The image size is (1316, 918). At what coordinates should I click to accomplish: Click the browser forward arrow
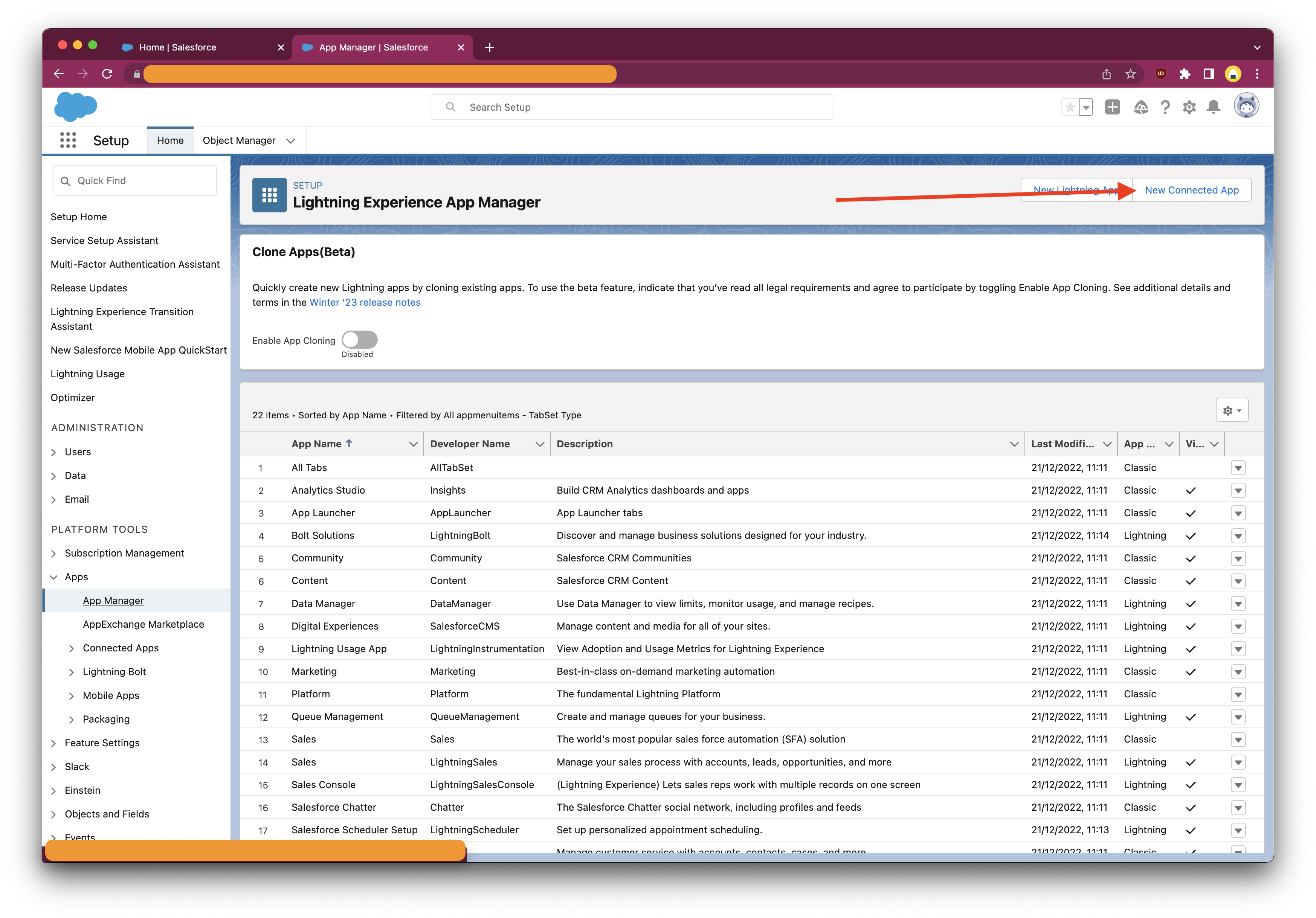click(x=82, y=73)
